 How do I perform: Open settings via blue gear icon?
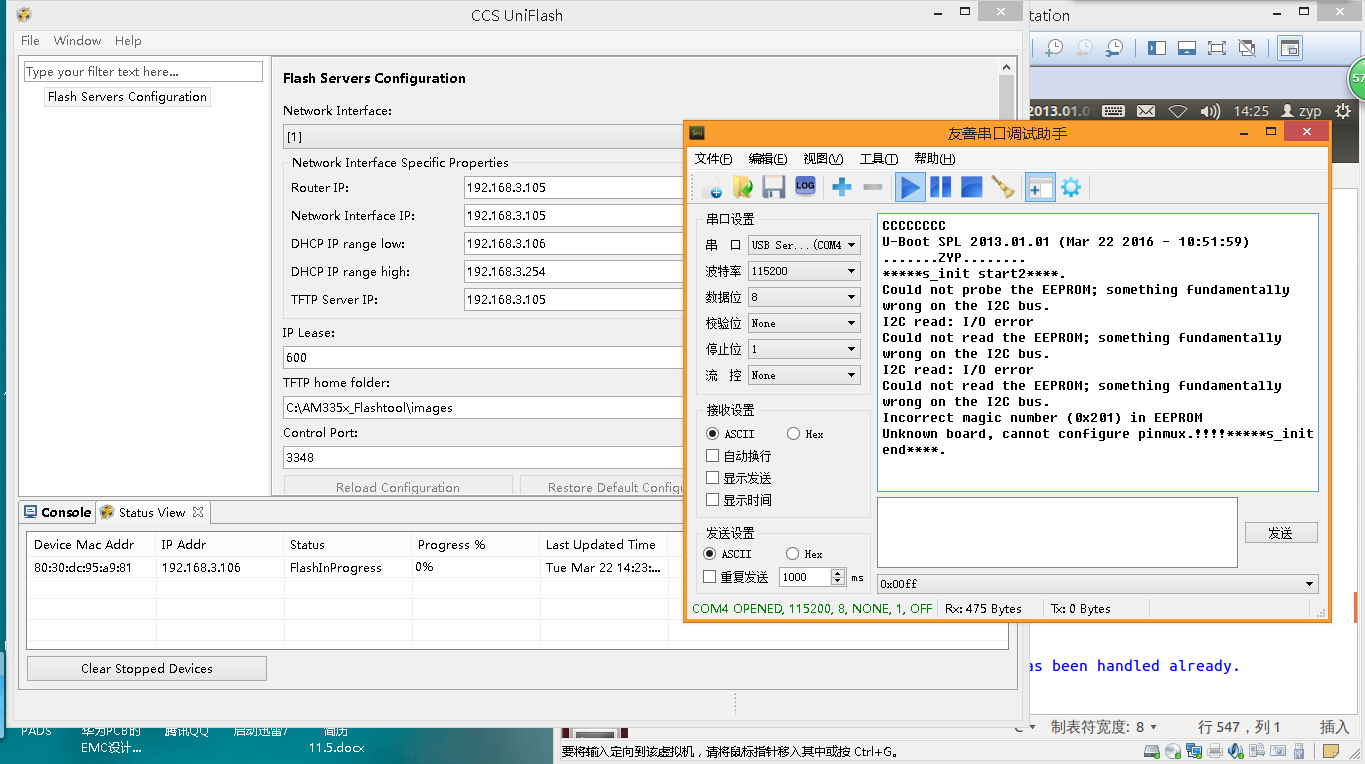1071,187
